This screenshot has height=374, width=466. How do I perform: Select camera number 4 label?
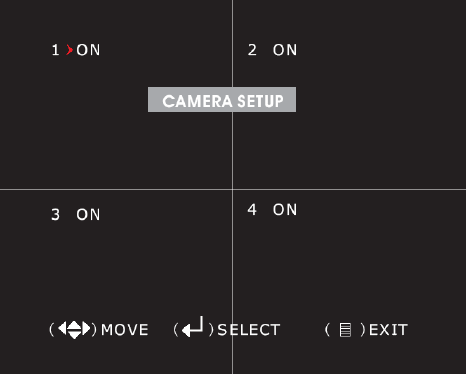pyautogui.click(x=252, y=210)
